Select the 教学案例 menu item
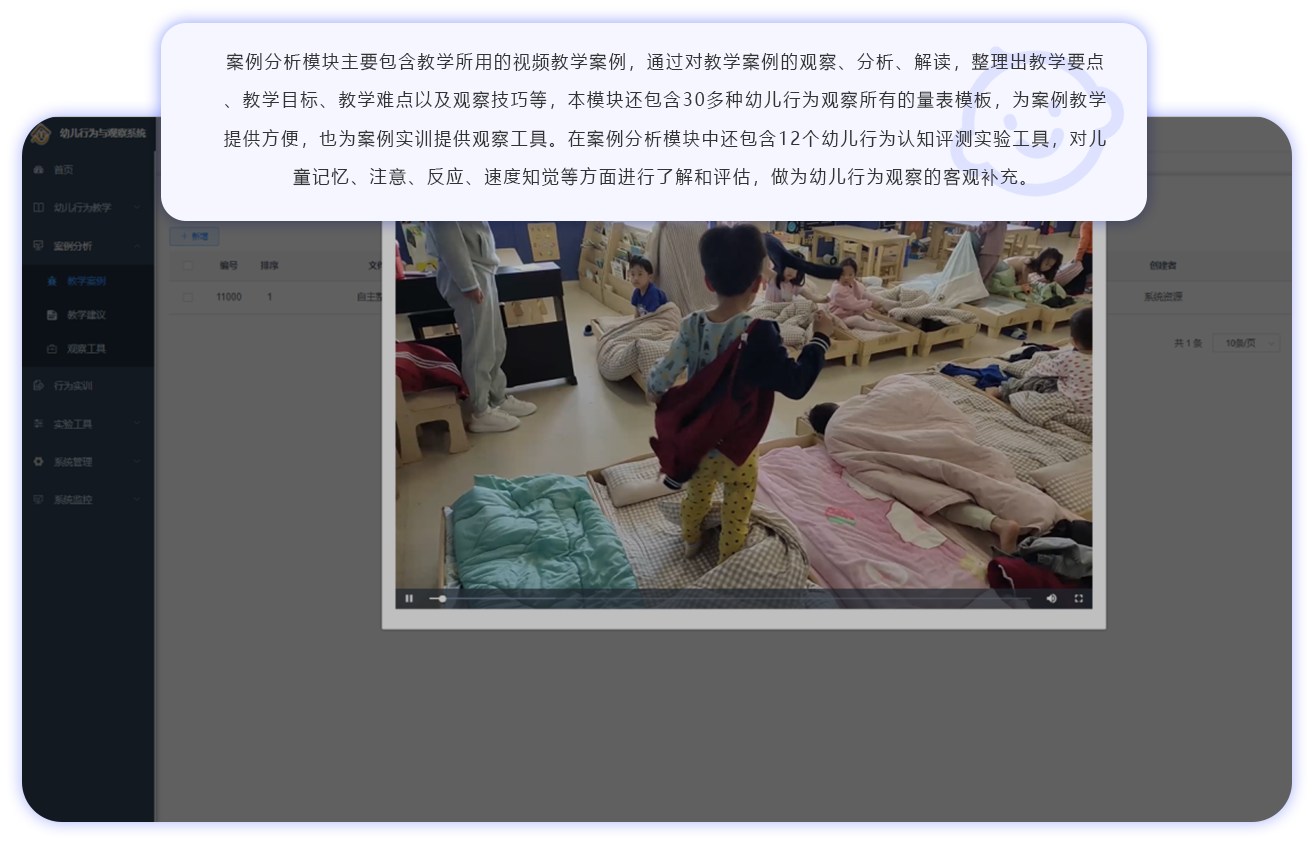 tap(86, 281)
